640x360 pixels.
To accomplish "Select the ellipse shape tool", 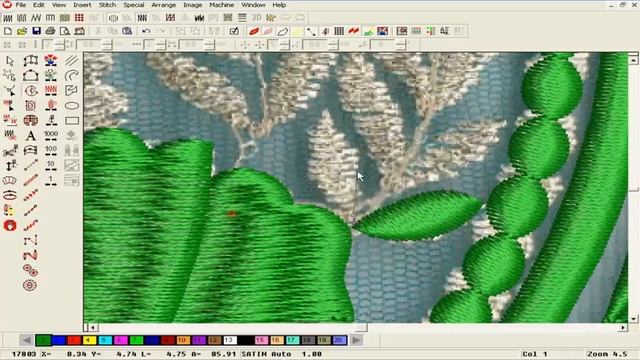I will click(x=72, y=106).
